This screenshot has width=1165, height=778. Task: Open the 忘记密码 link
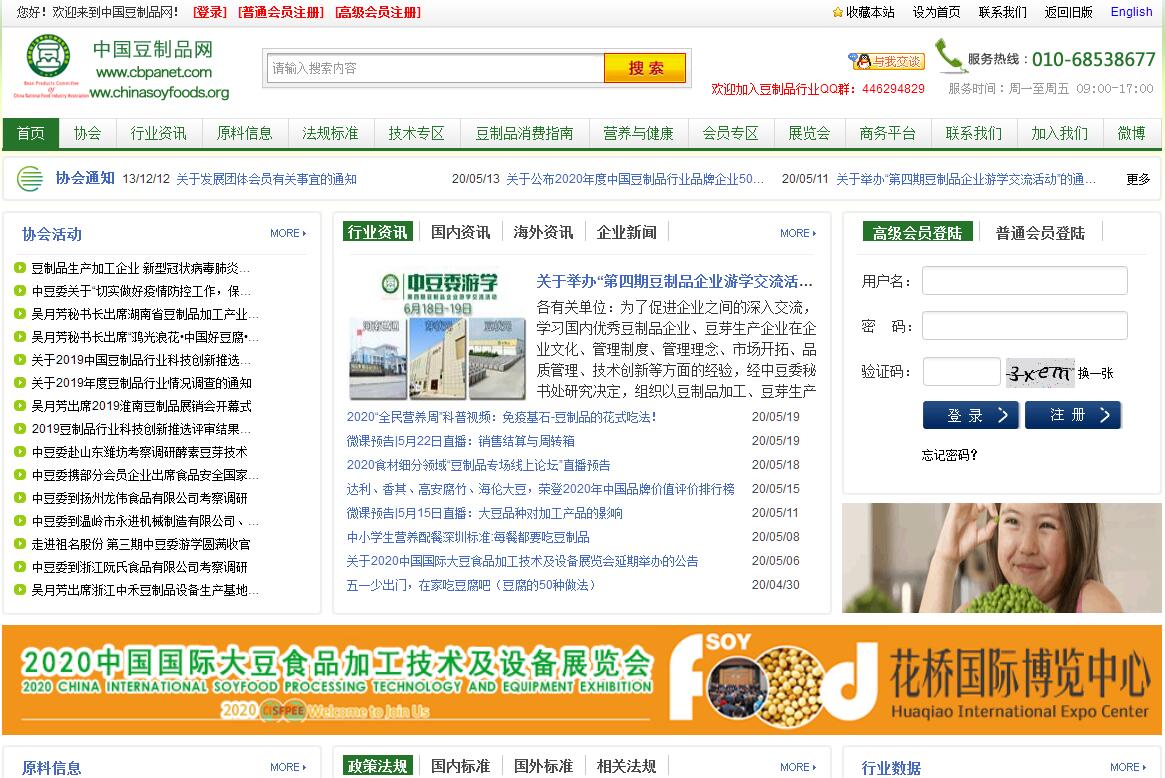tap(949, 455)
